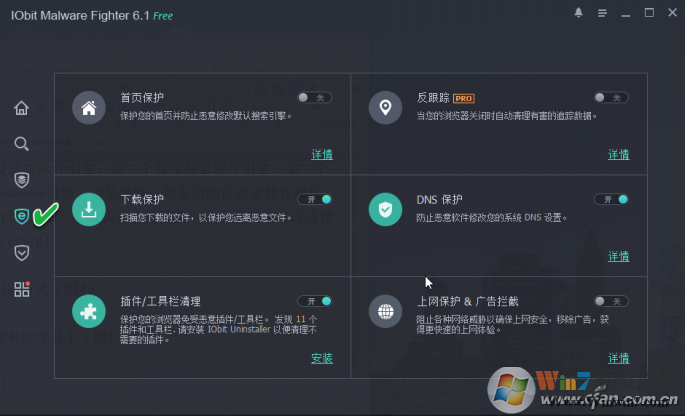Select the Browser Protect sidebar icon
685x416 pixels.
click(21, 216)
